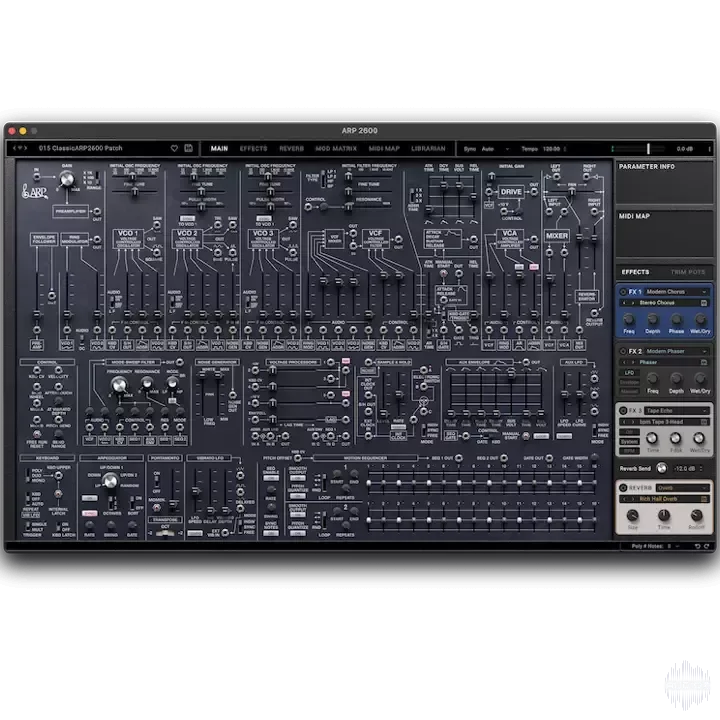Flip the Poly/Duo/Mono keyboard switch
Screen dimensions: 720x720
click(28, 475)
